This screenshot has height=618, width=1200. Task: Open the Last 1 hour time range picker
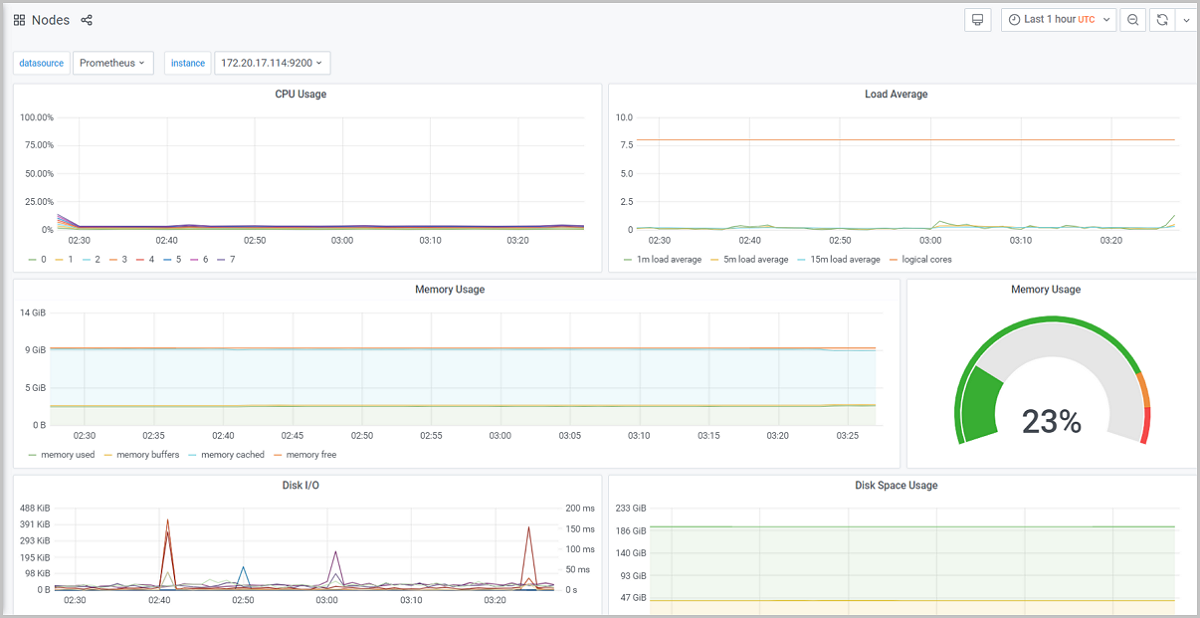[1058, 20]
